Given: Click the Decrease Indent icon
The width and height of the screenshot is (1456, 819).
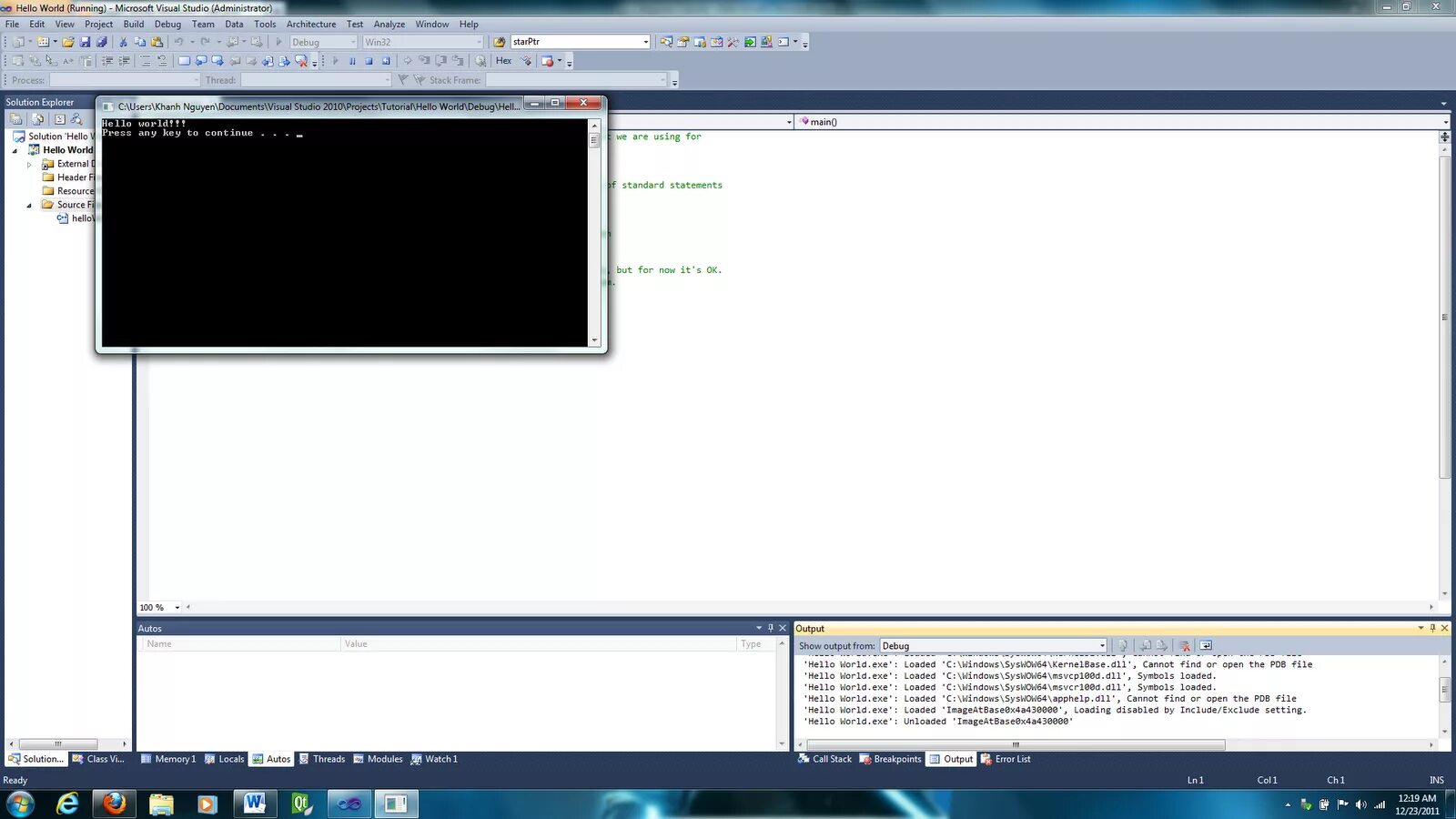Looking at the screenshot, I should 107,61.
